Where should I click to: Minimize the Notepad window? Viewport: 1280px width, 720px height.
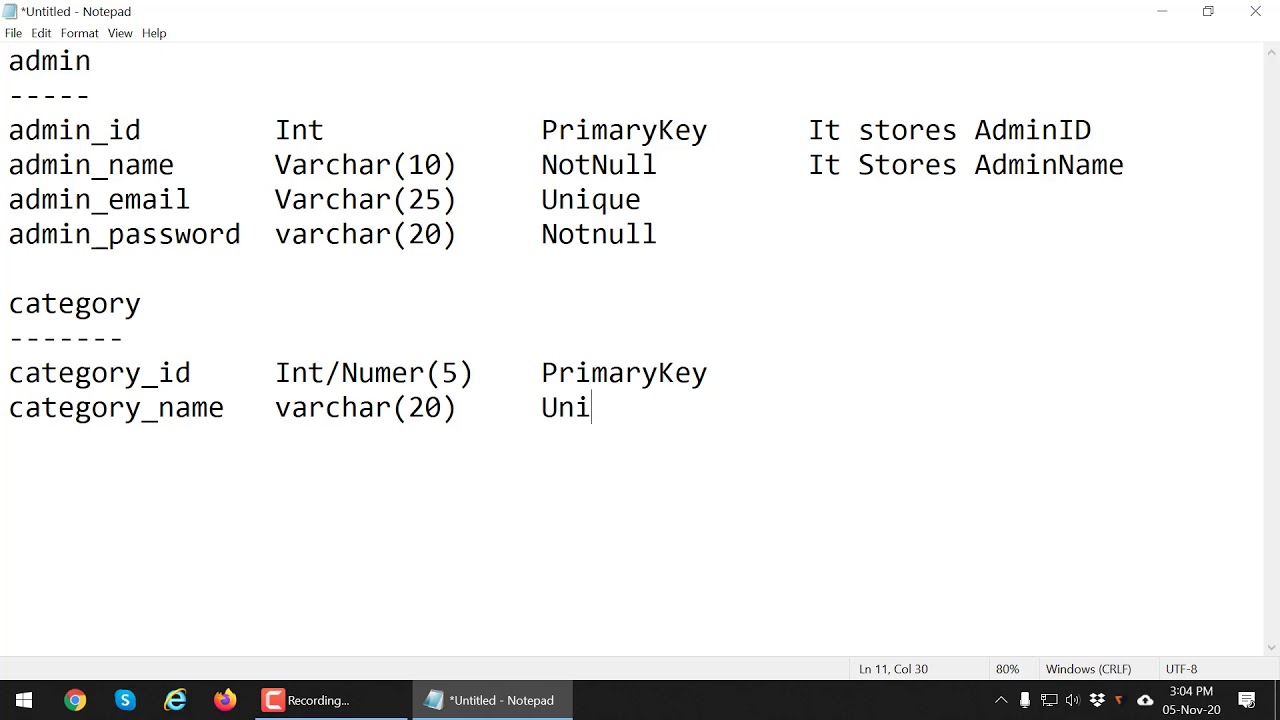point(1162,11)
